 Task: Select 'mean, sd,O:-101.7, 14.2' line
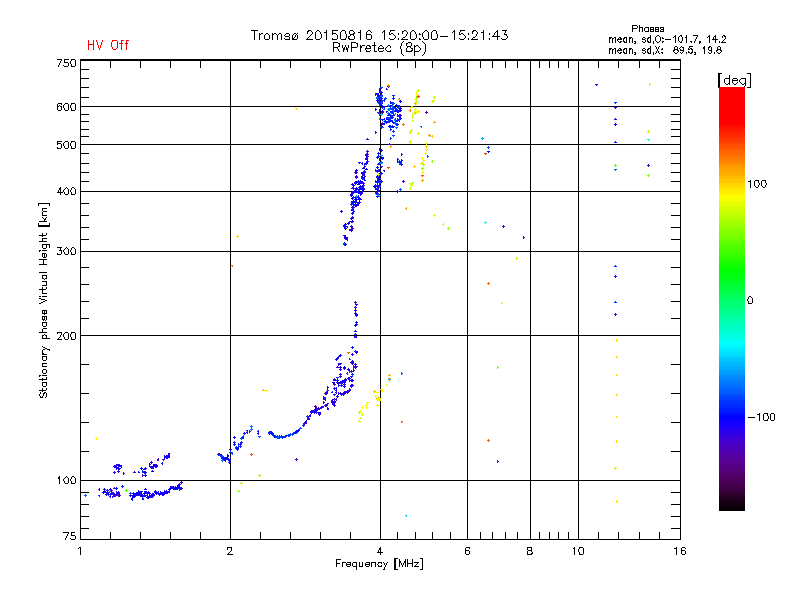tap(667, 39)
